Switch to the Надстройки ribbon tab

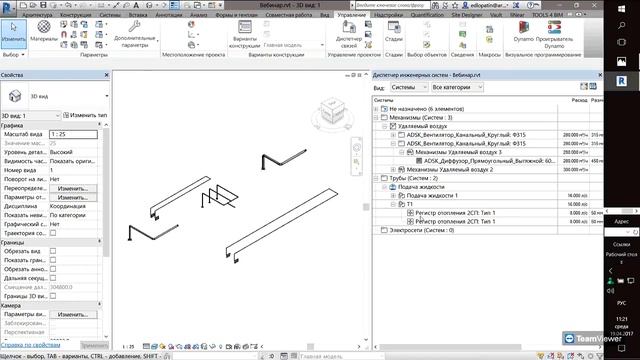click(x=389, y=15)
